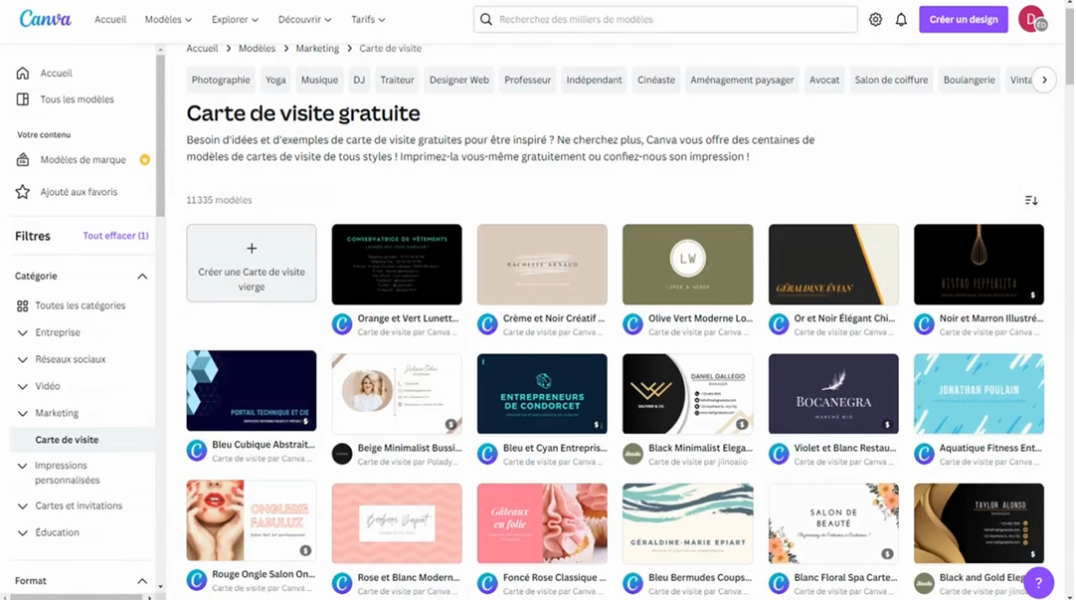The height and width of the screenshot is (602, 1076).
Task: Expand the Modèles dropdown menu
Action: click(168, 19)
